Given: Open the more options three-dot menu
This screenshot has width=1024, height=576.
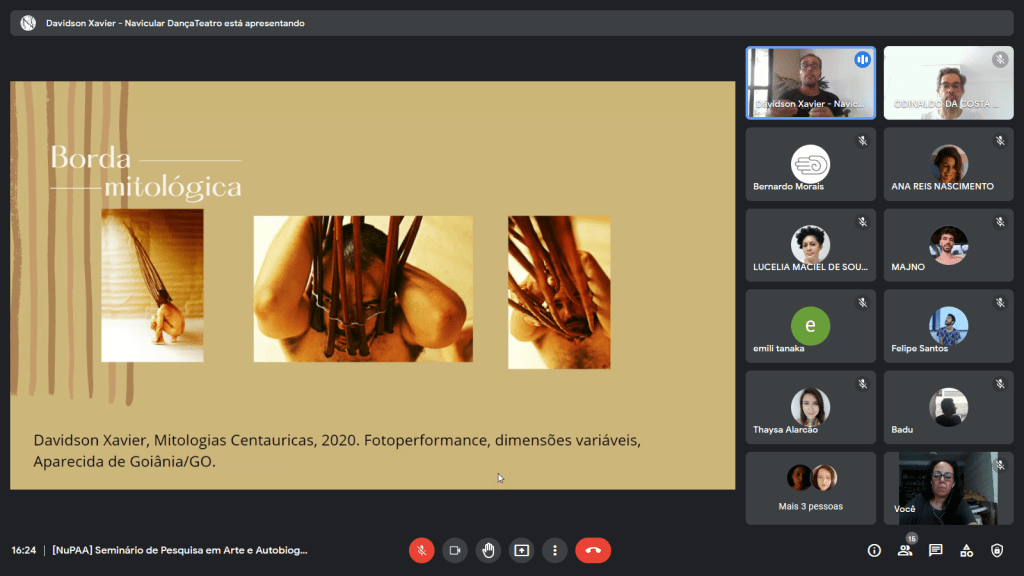Looking at the screenshot, I should [554, 550].
